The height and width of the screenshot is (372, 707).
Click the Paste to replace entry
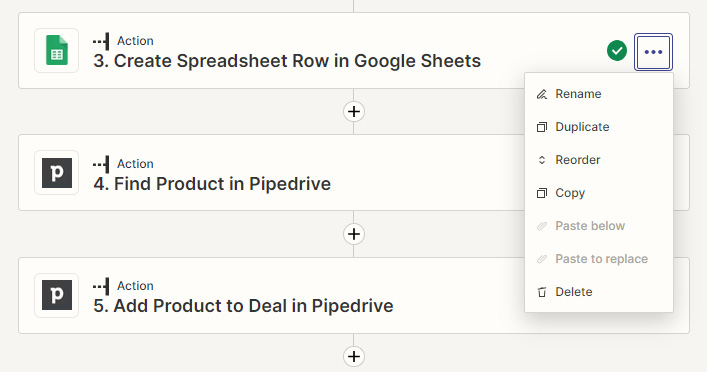coord(599,259)
